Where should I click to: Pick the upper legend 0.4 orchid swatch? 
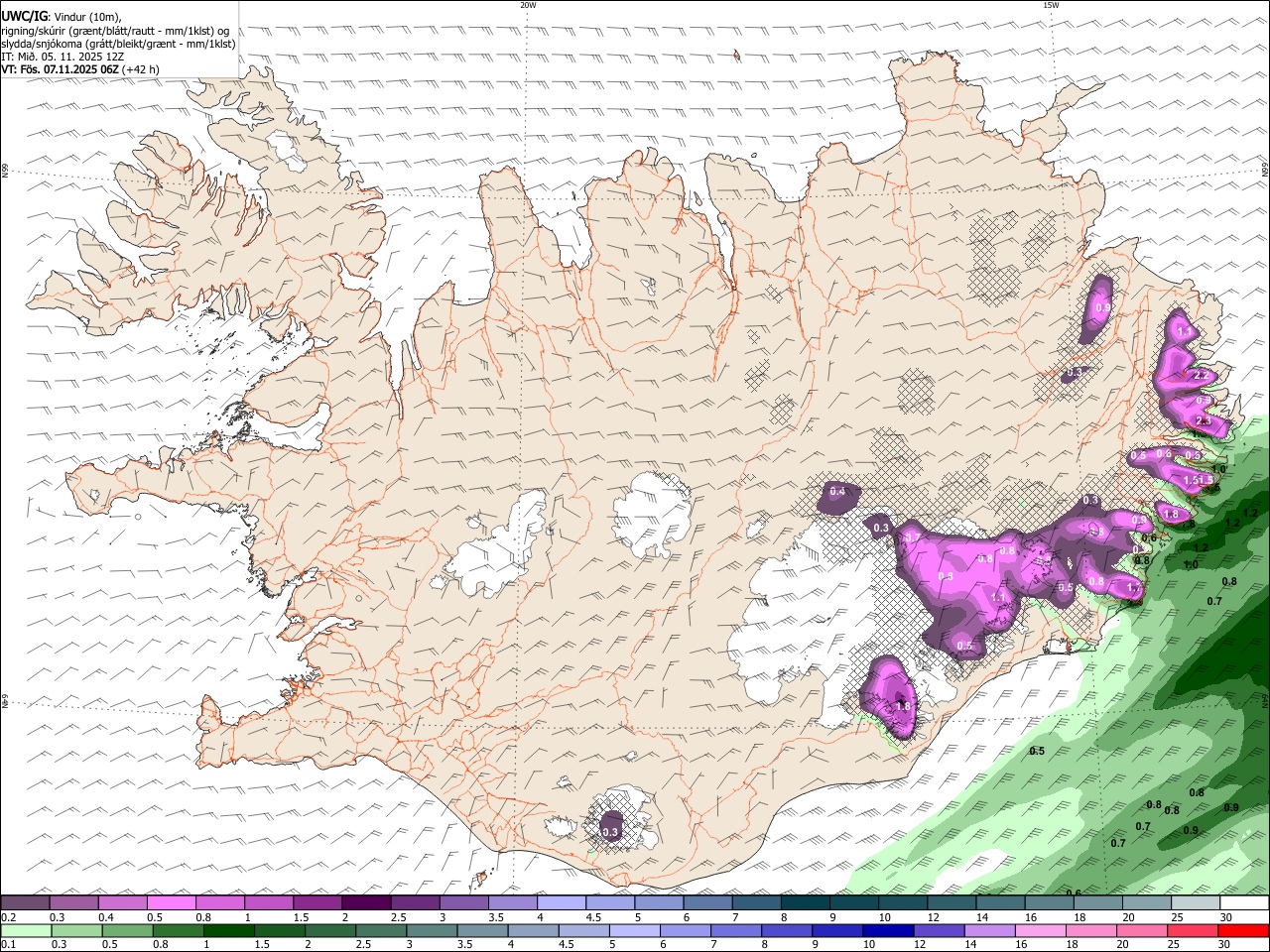point(123,902)
